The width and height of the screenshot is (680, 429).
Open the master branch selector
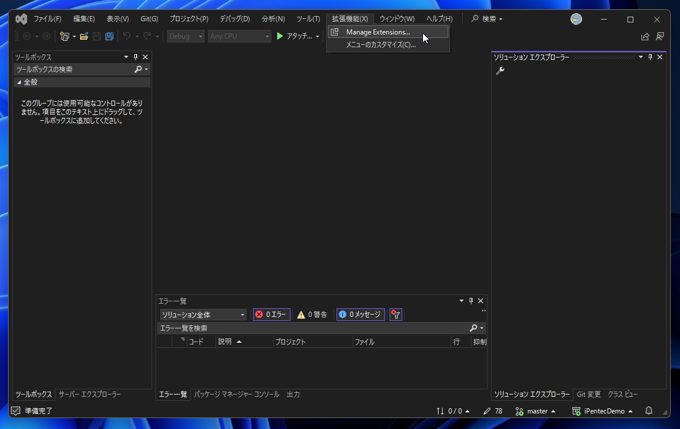tap(535, 411)
